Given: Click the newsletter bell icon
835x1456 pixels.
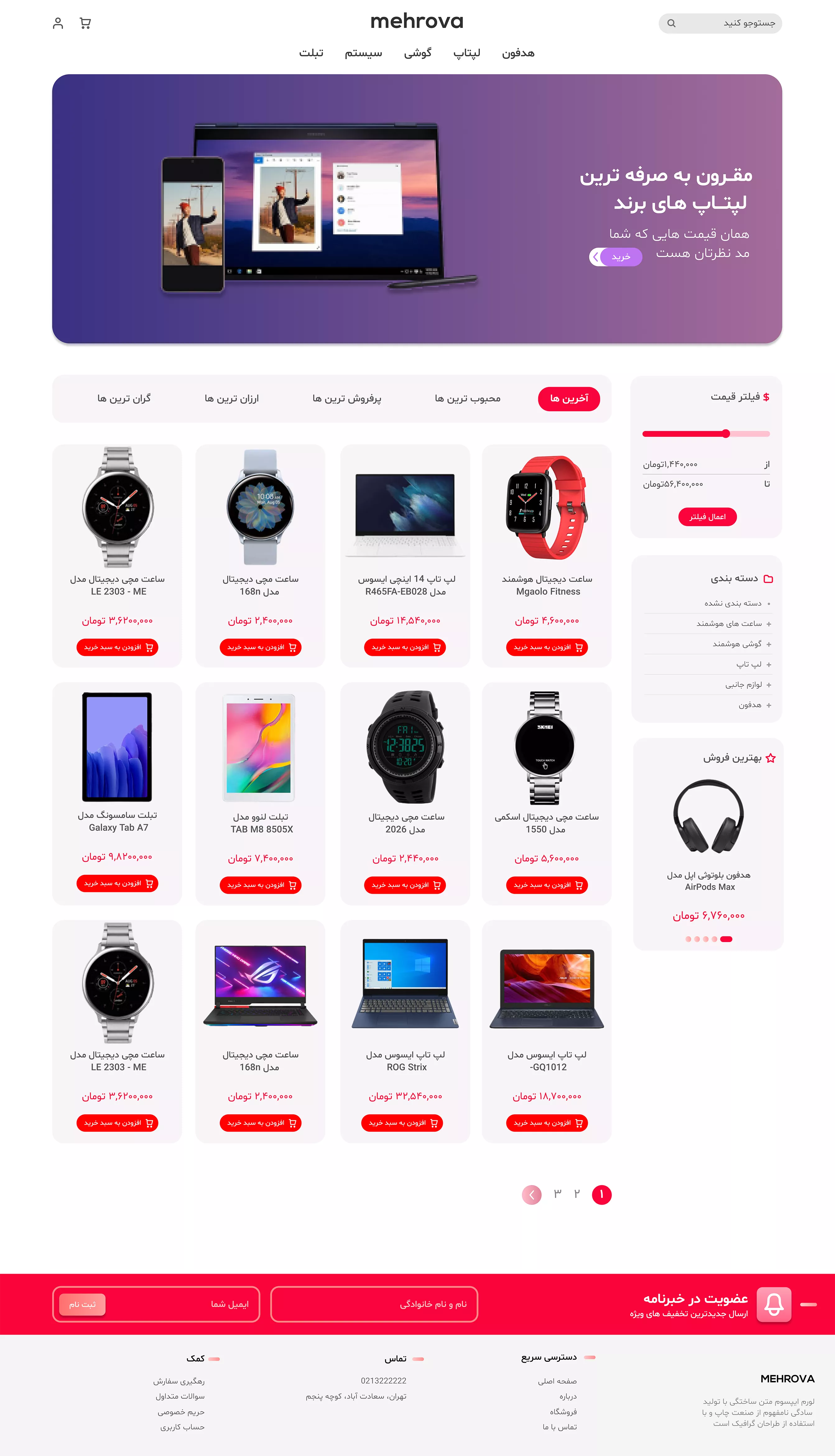Looking at the screenshot, I should (x=774, y=1304).
